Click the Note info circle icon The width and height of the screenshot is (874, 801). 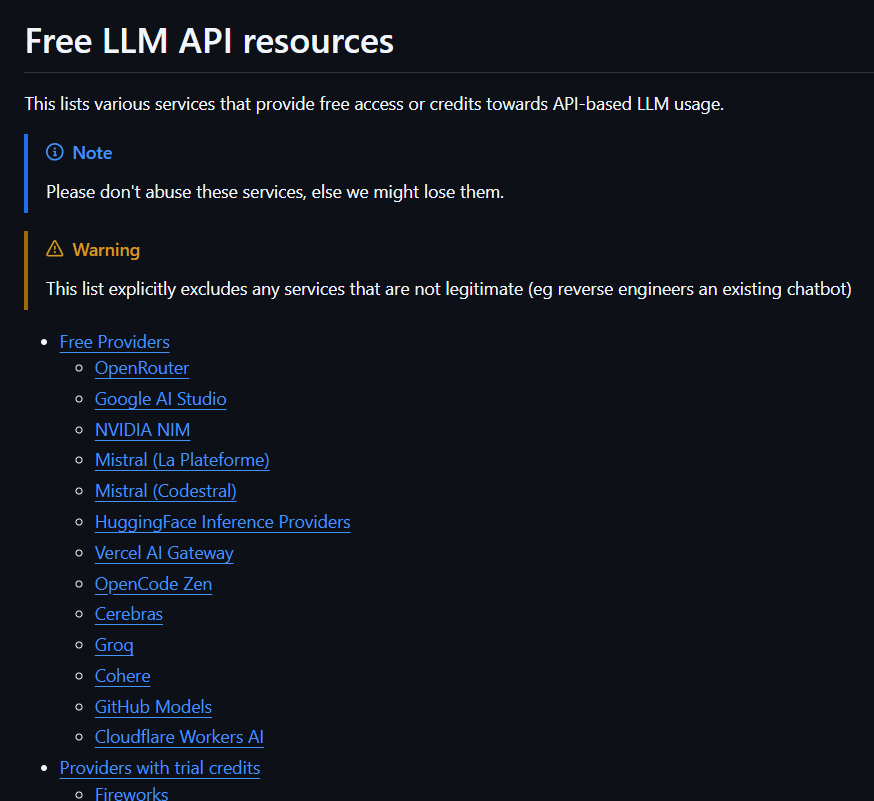point(55,152)
